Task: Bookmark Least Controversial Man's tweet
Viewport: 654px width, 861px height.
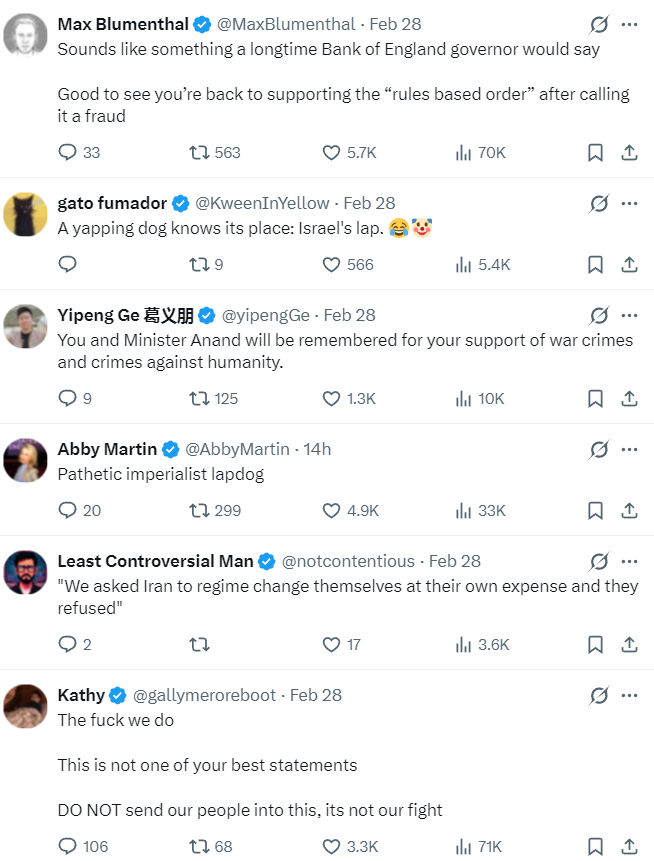Action: click(595, 645)
